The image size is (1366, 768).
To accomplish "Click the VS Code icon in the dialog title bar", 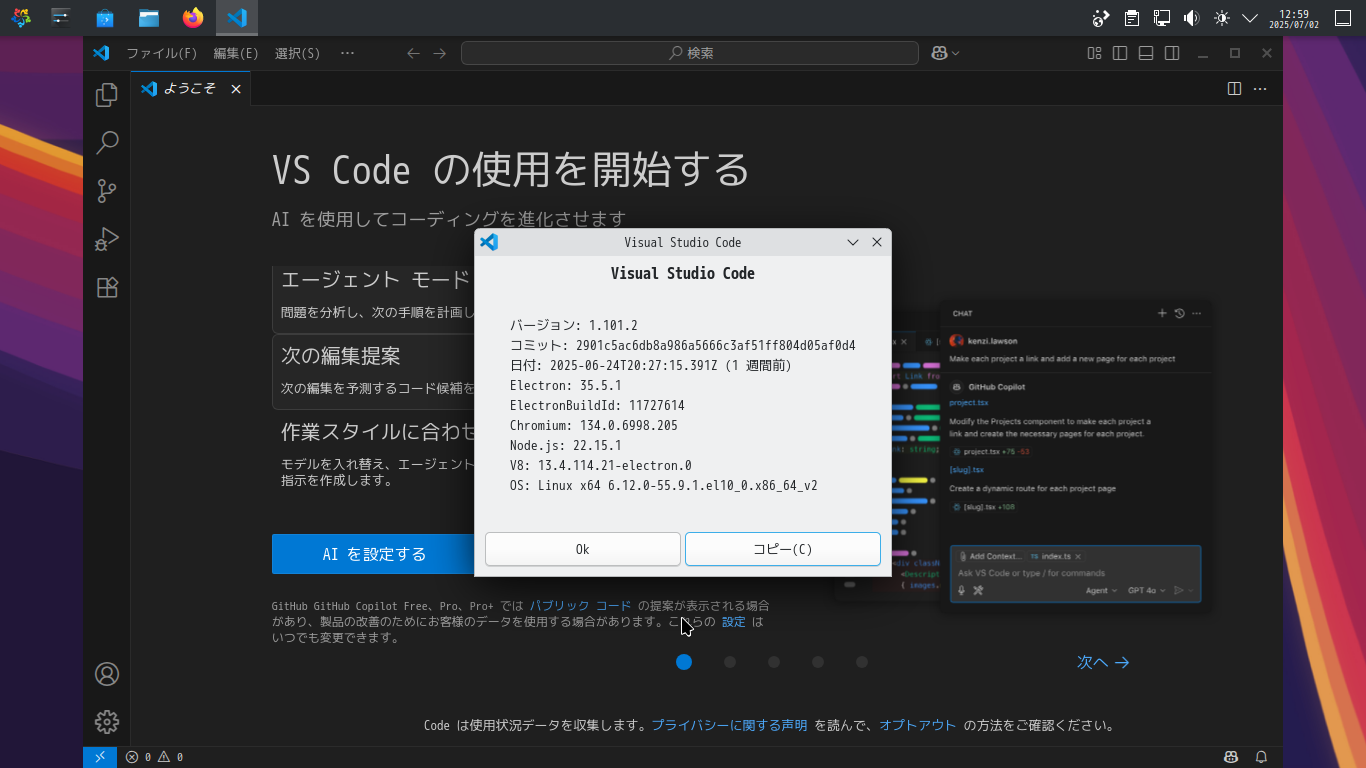I will (x=489, y=242).
